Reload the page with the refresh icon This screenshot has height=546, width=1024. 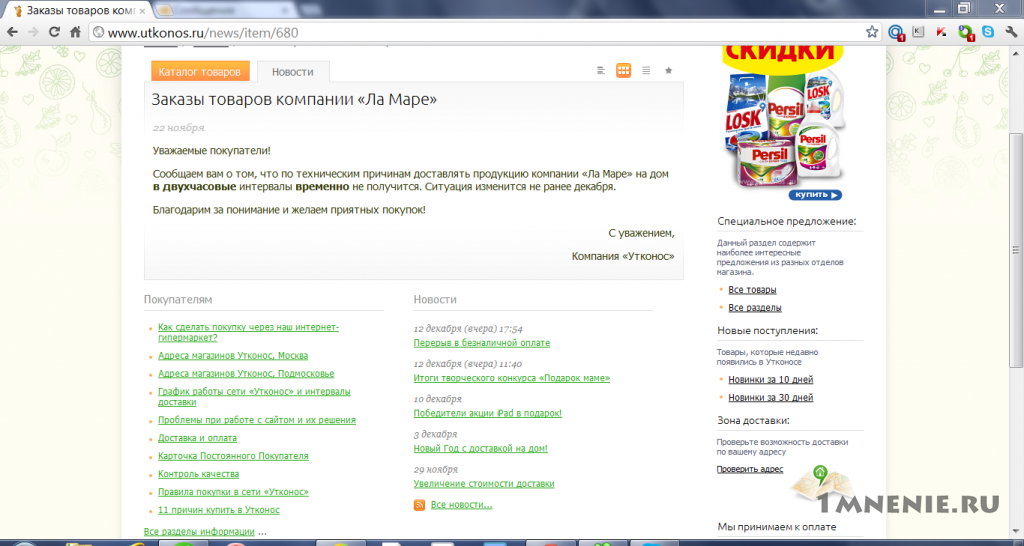coord(54,32)
